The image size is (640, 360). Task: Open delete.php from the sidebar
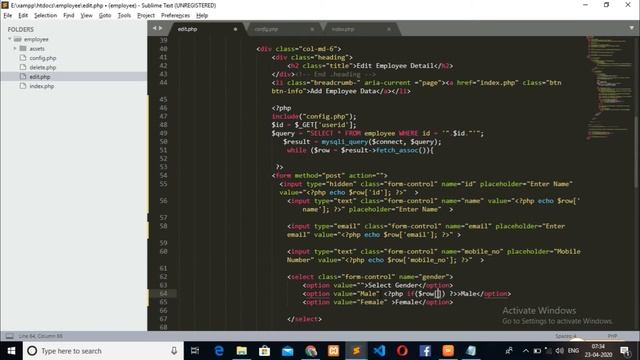pyautogui.click(x=42, y=67)
